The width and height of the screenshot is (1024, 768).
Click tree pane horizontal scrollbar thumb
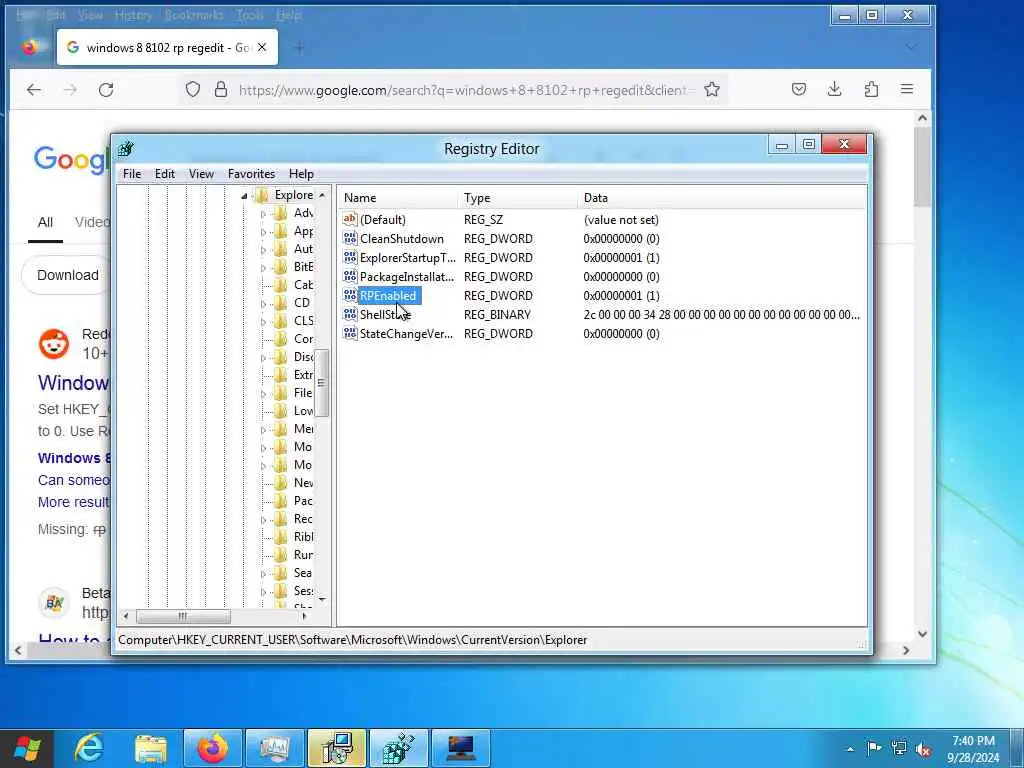coord(183,616)
